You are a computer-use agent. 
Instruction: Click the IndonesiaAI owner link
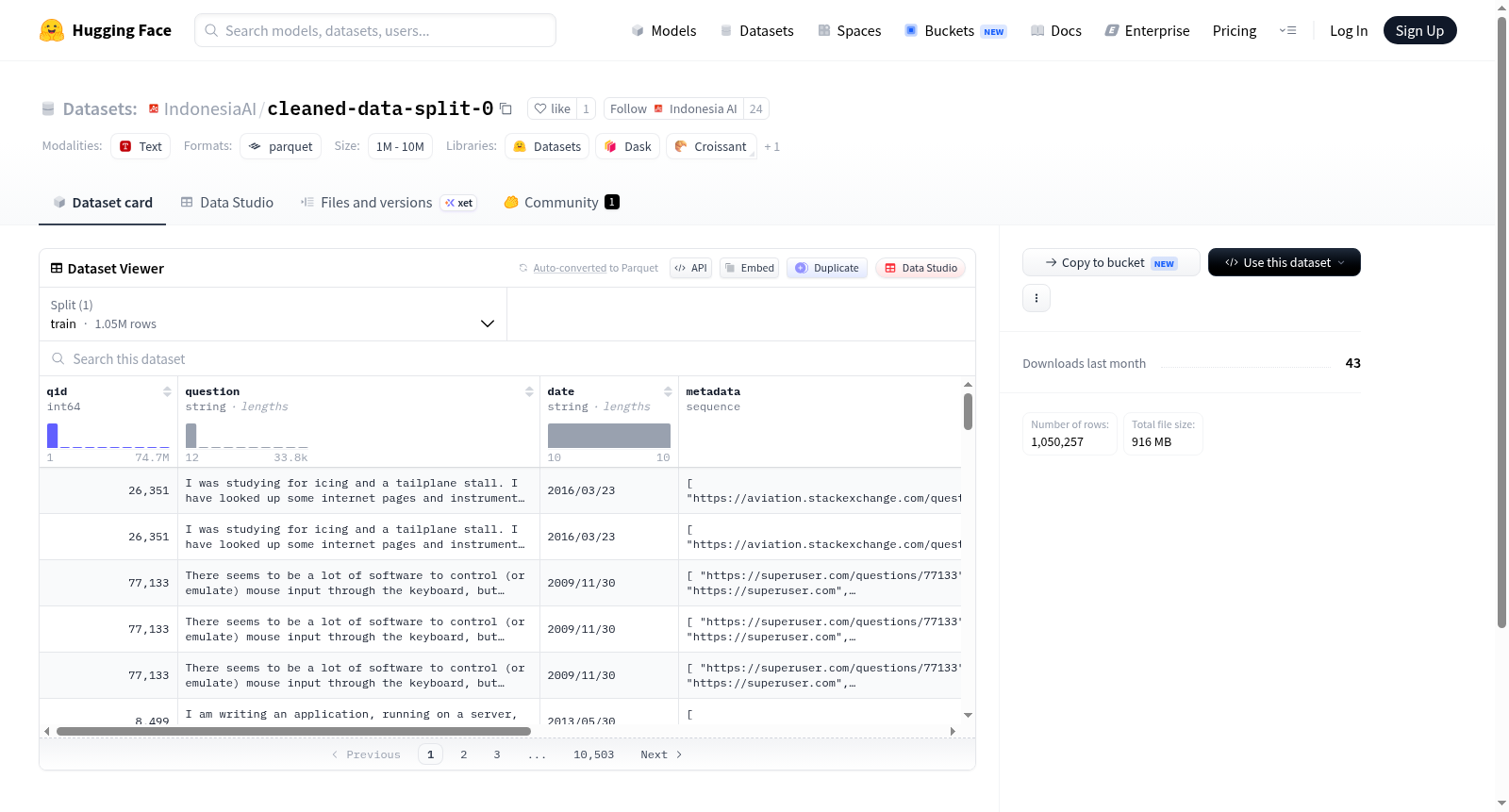coord(210,108)
